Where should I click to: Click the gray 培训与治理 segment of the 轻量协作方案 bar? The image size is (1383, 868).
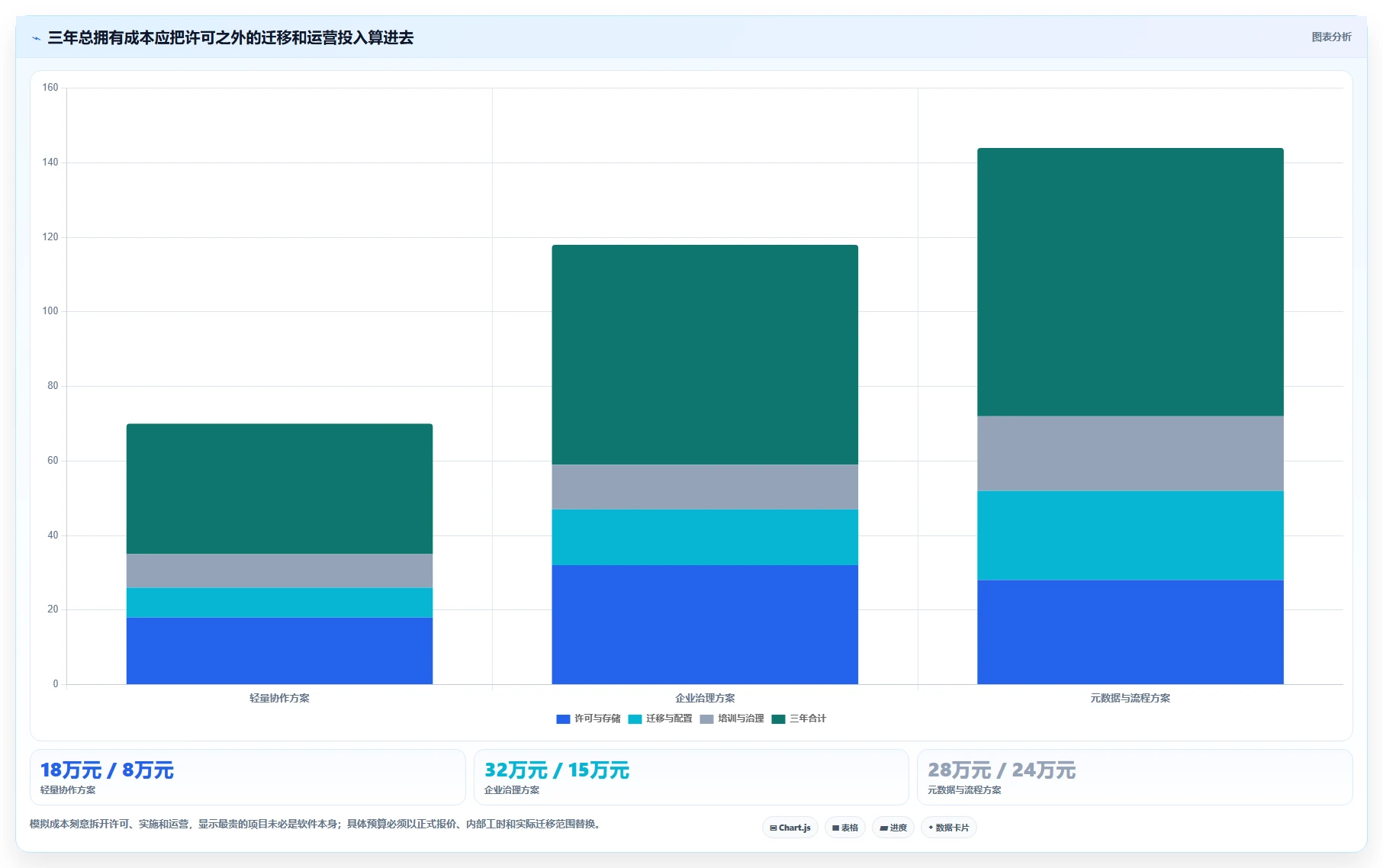[x=279, y=571]
